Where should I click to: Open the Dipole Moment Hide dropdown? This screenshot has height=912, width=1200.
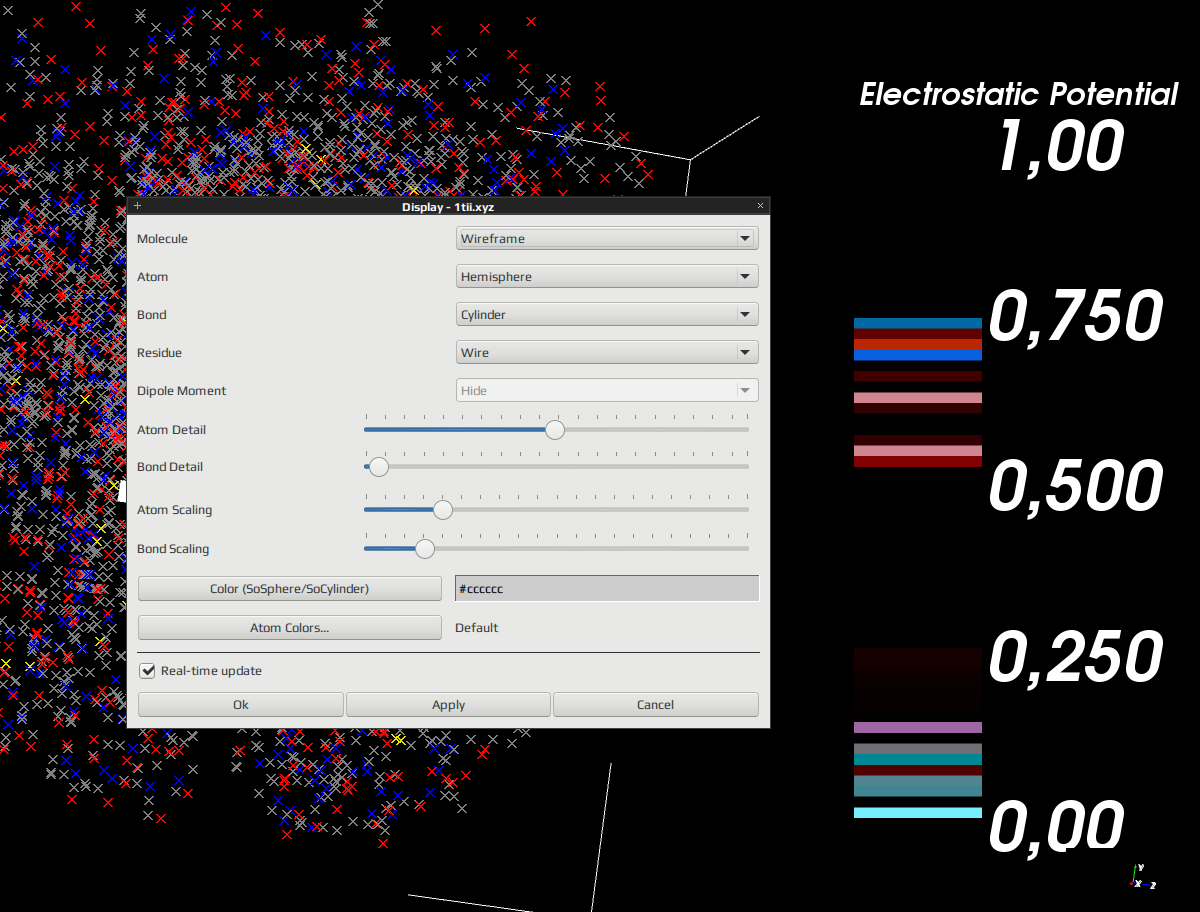607,391
